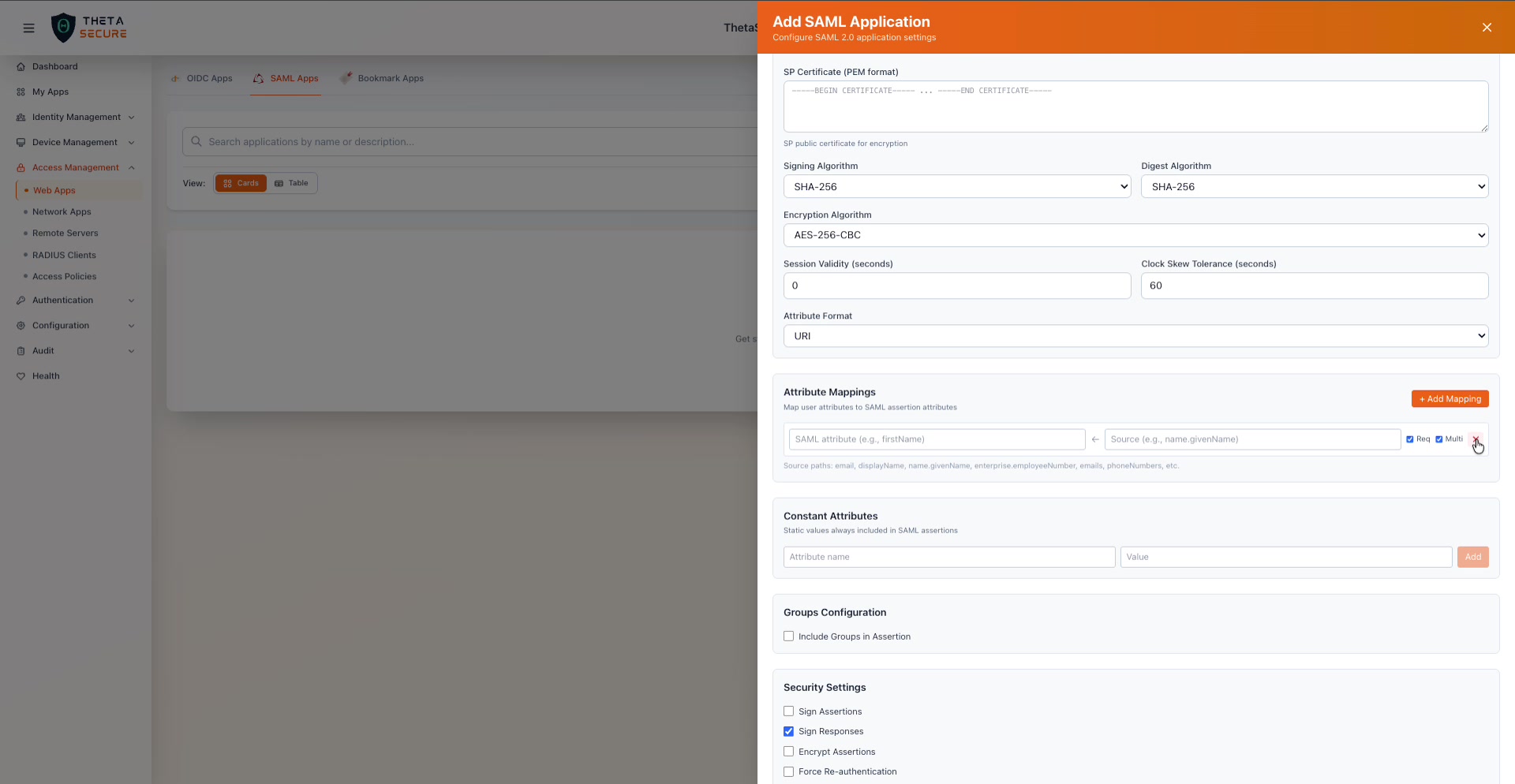
Task: Select Network Apps in the sidebar
Action: (63, 211)
